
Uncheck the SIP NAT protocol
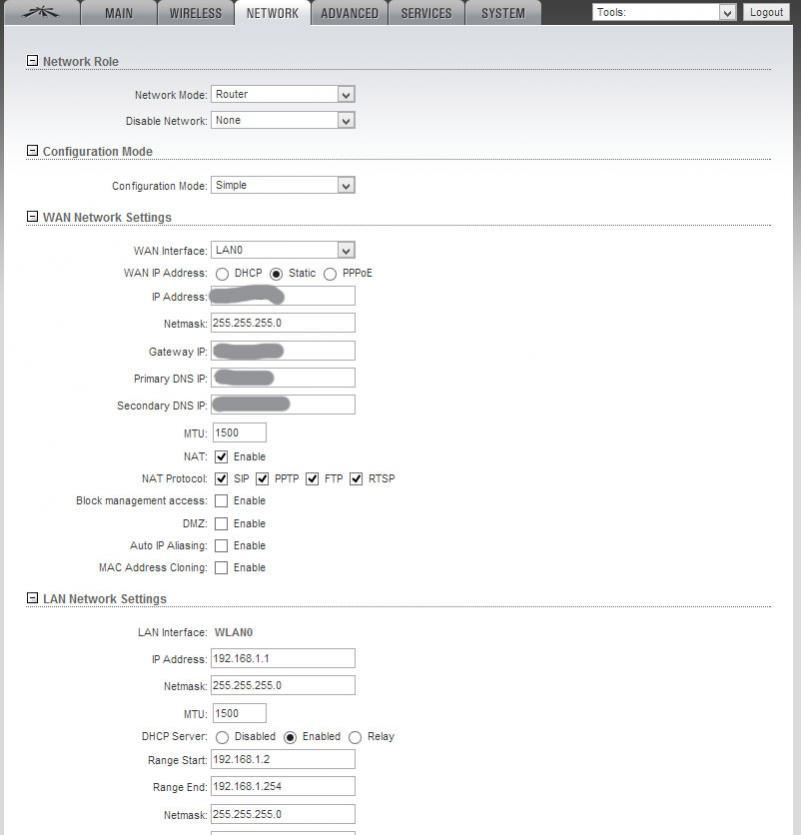tap(222, 479)
